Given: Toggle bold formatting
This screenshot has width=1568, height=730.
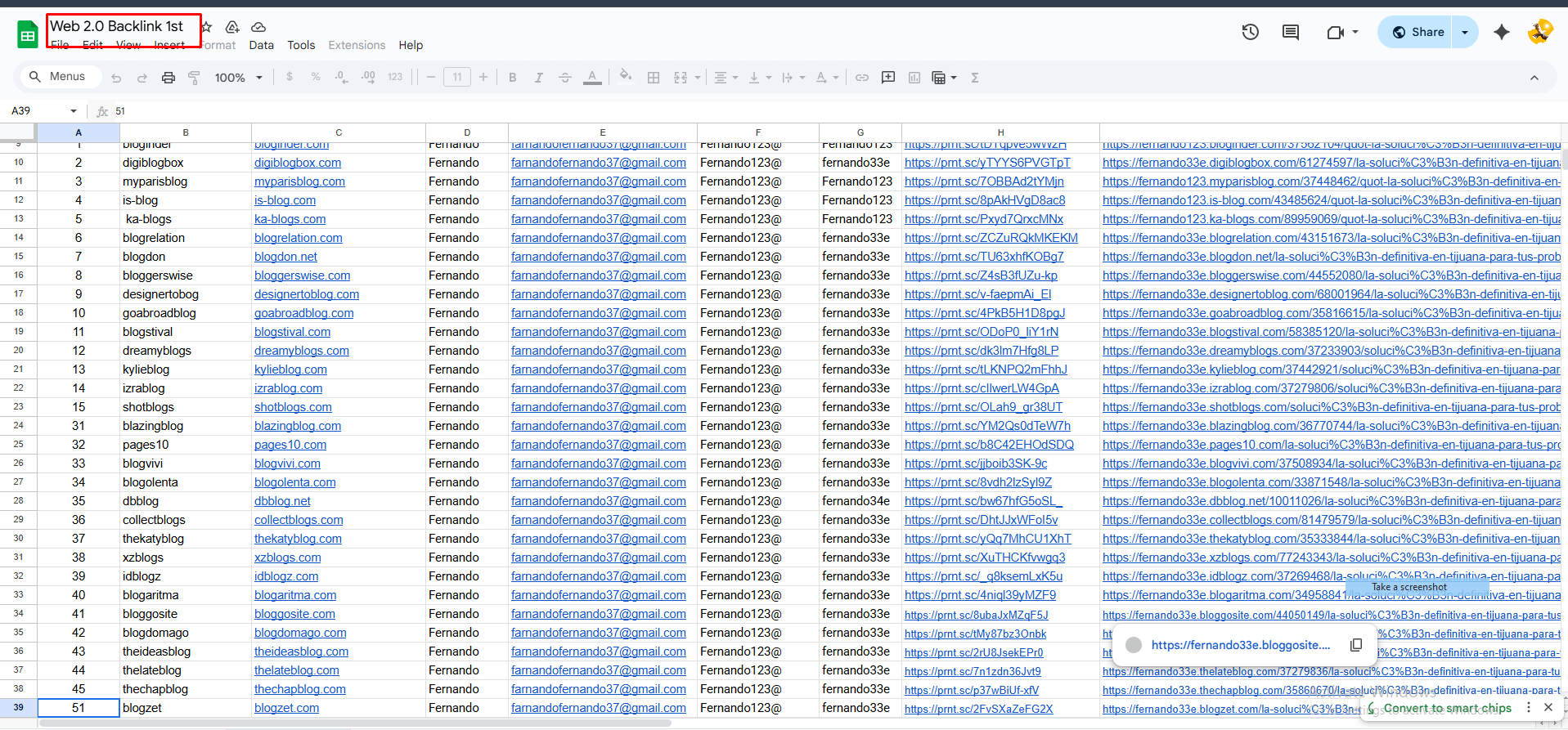Looking at the screenshot, I should (513, 78).
